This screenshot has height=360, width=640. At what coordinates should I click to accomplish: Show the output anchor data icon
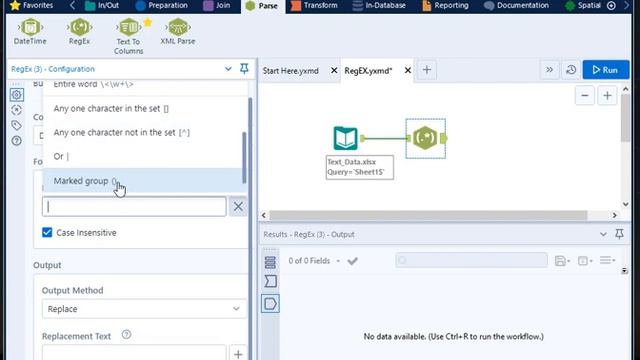pos(270,304)
